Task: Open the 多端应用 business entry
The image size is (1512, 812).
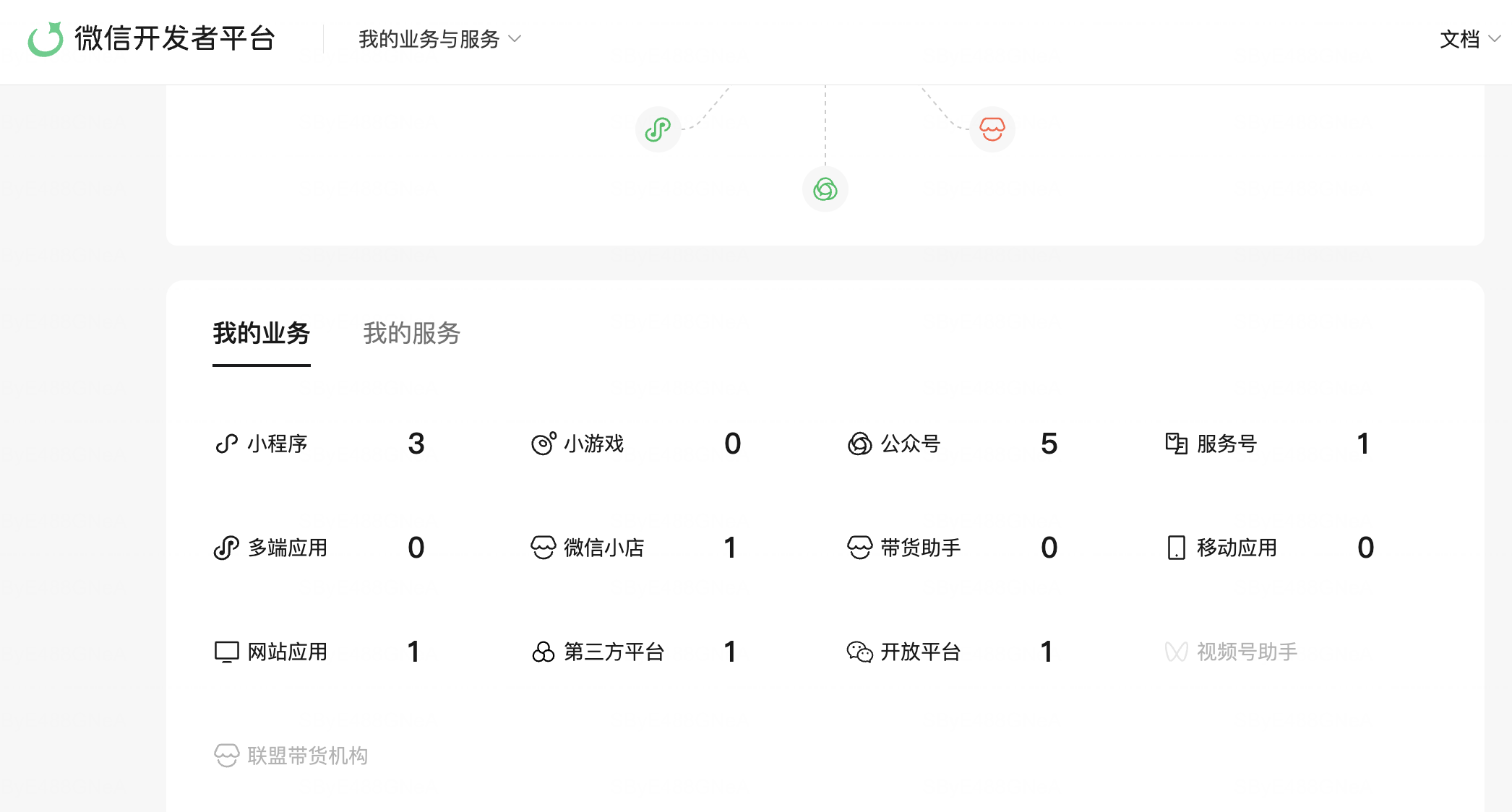Action: tap(288, 548)
